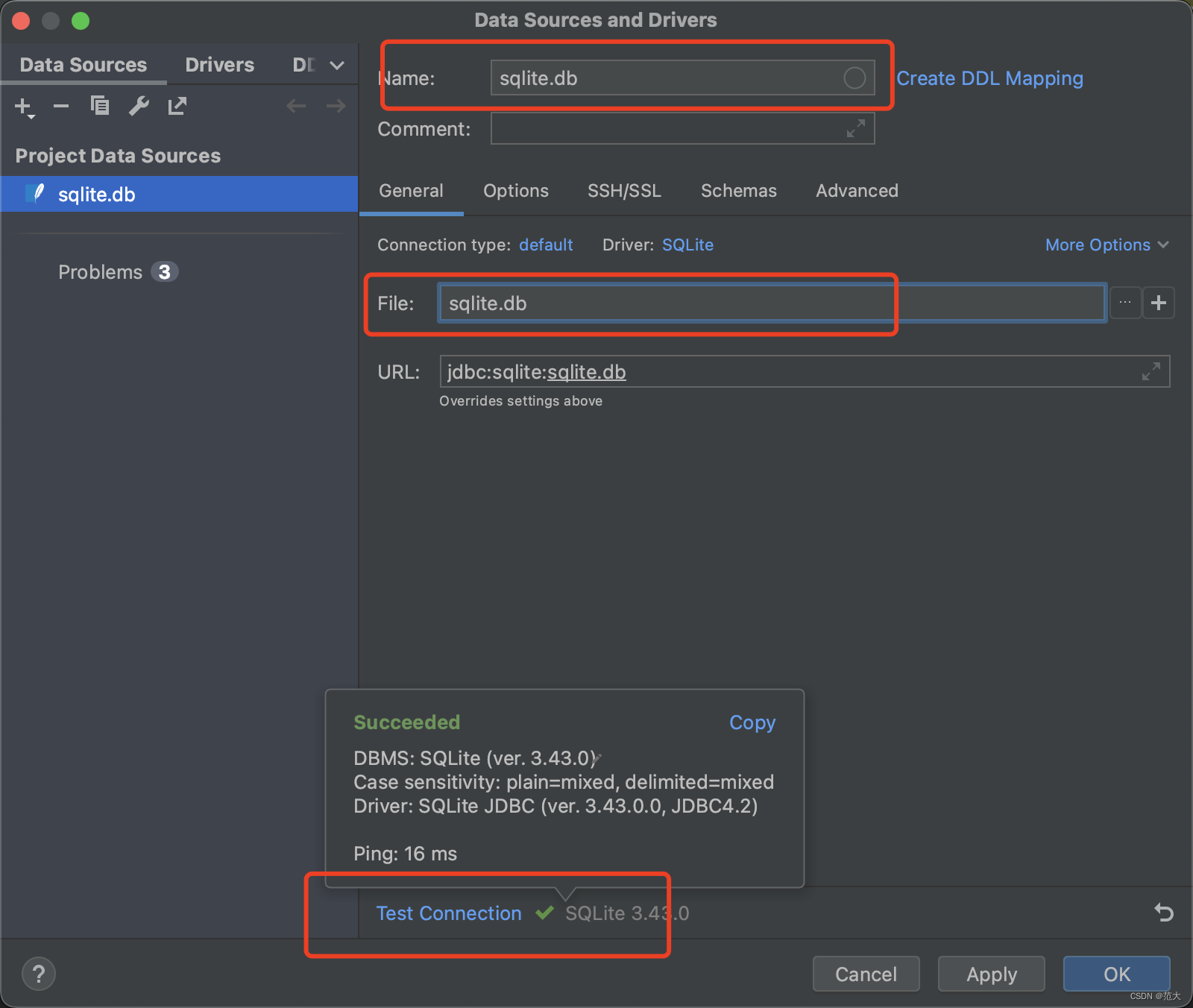Switch to Data Sources tab
This screenshot has height=1008, width=1193.
click(84, 65)
